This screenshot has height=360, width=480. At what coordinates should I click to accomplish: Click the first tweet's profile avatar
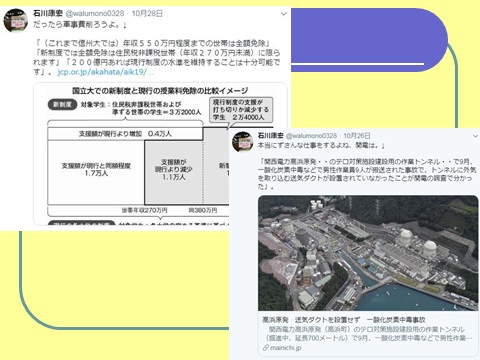click(15, 21)
